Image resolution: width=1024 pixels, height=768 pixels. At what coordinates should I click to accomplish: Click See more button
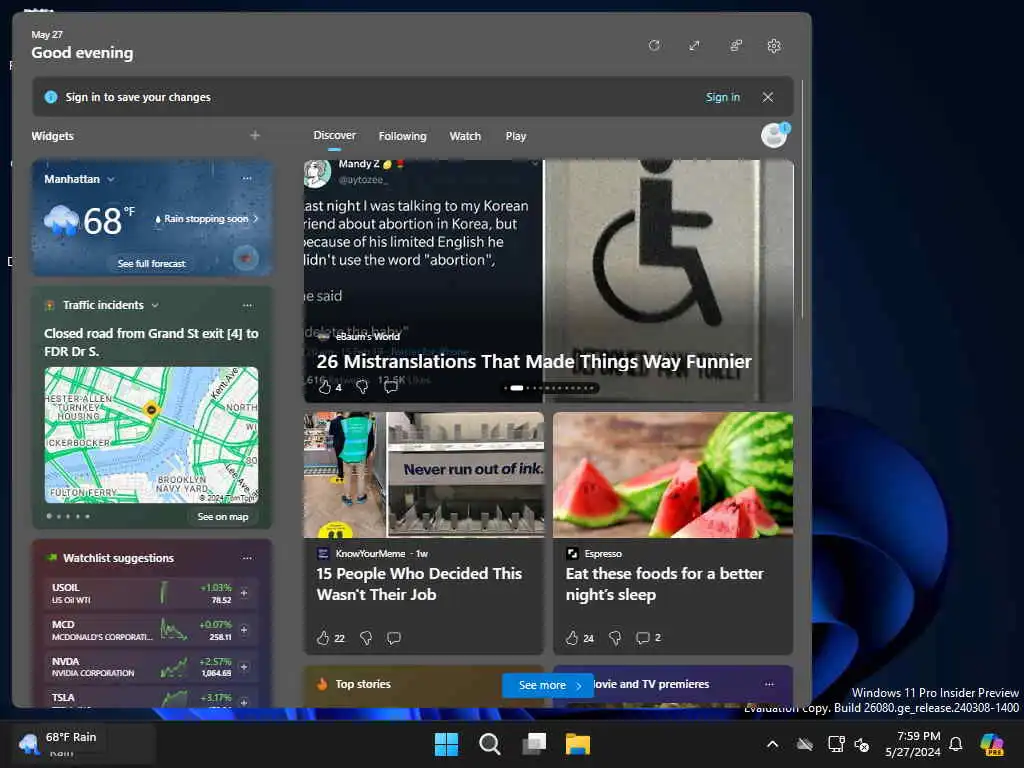coord(548,685)
